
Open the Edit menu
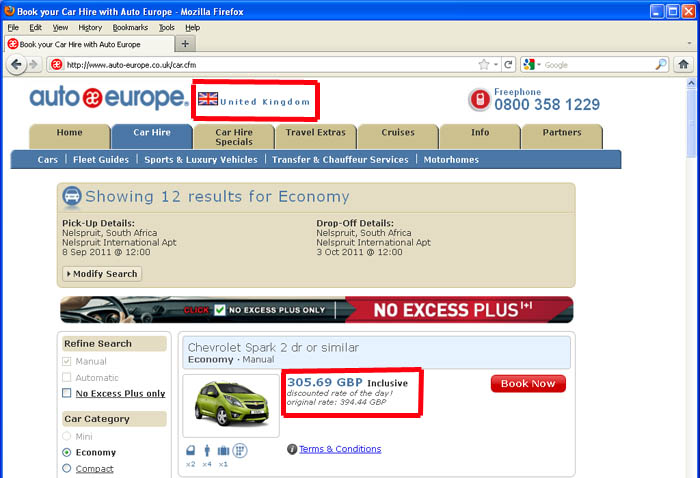35,27
